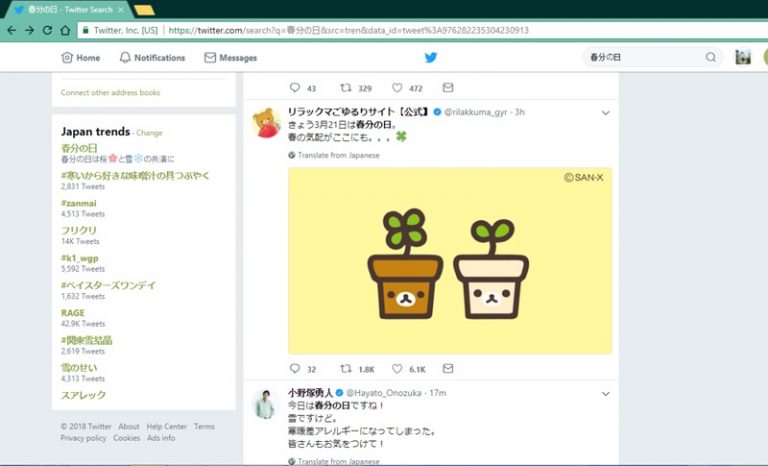The width and height of the screenshot is (768, 466).
Task: Close the 春分の日 Twitter Search tab
Action: pos(120,10)
